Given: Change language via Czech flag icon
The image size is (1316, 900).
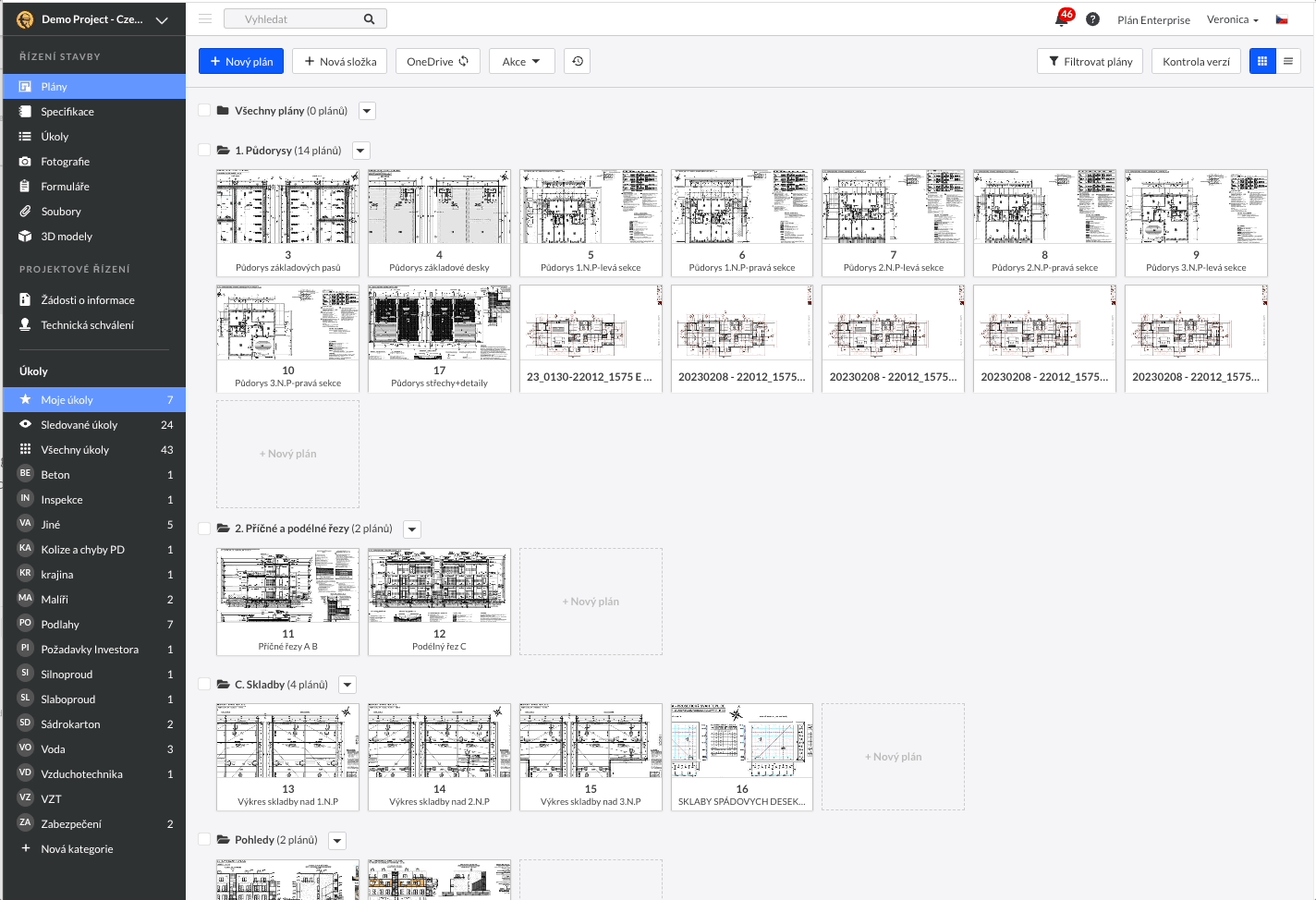Looking at the screenshot, I should 1282,19.
